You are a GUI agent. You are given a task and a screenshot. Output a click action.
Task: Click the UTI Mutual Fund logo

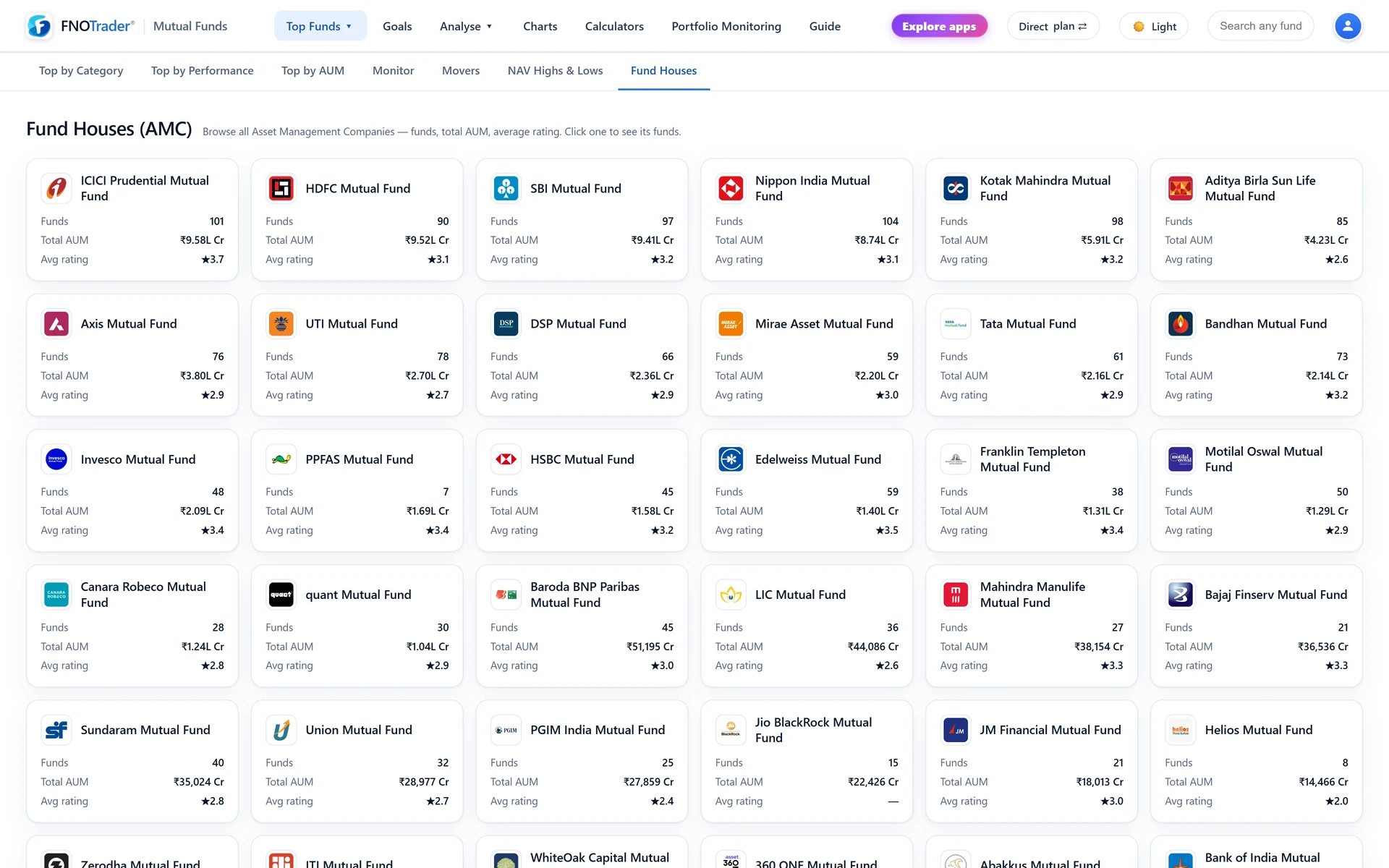281,323
